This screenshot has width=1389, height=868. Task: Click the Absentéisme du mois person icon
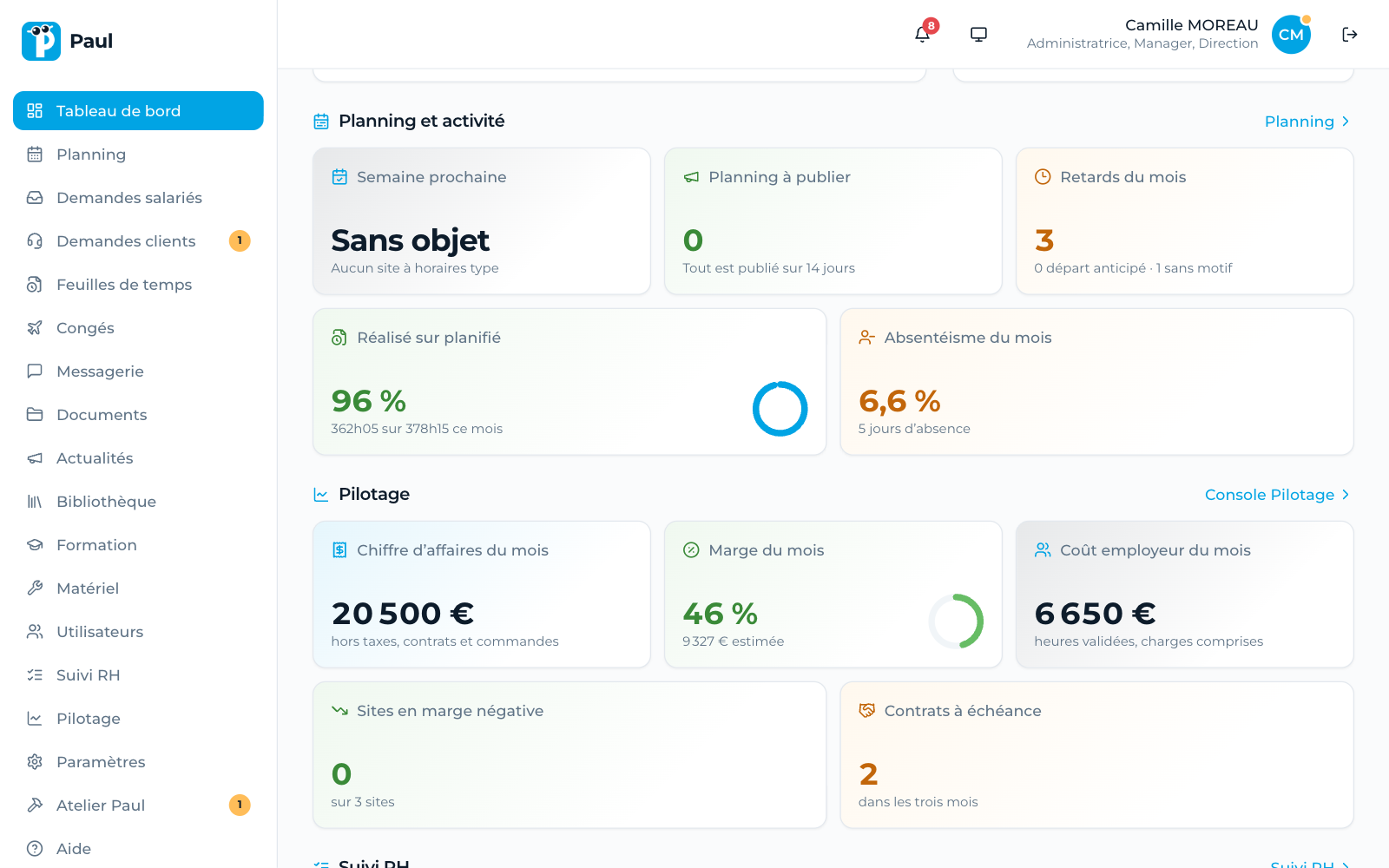point(866,338)
